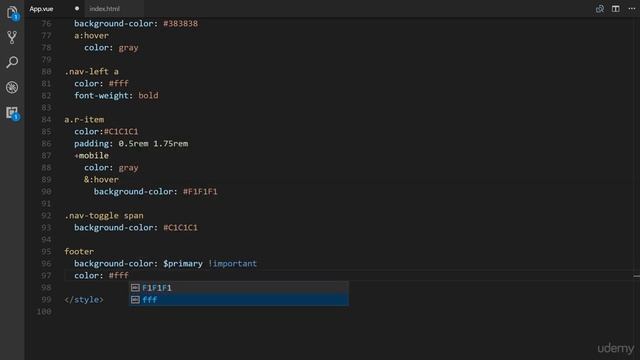
Task: Click padding: 0.5rem 1.75rem line
Action: (131, 144)
